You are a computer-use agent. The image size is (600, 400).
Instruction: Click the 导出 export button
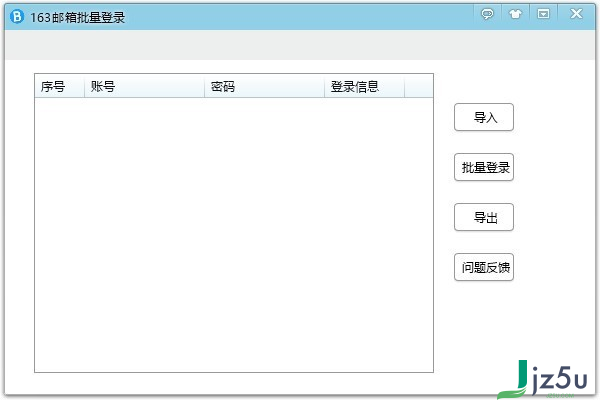tap(484, 217)
